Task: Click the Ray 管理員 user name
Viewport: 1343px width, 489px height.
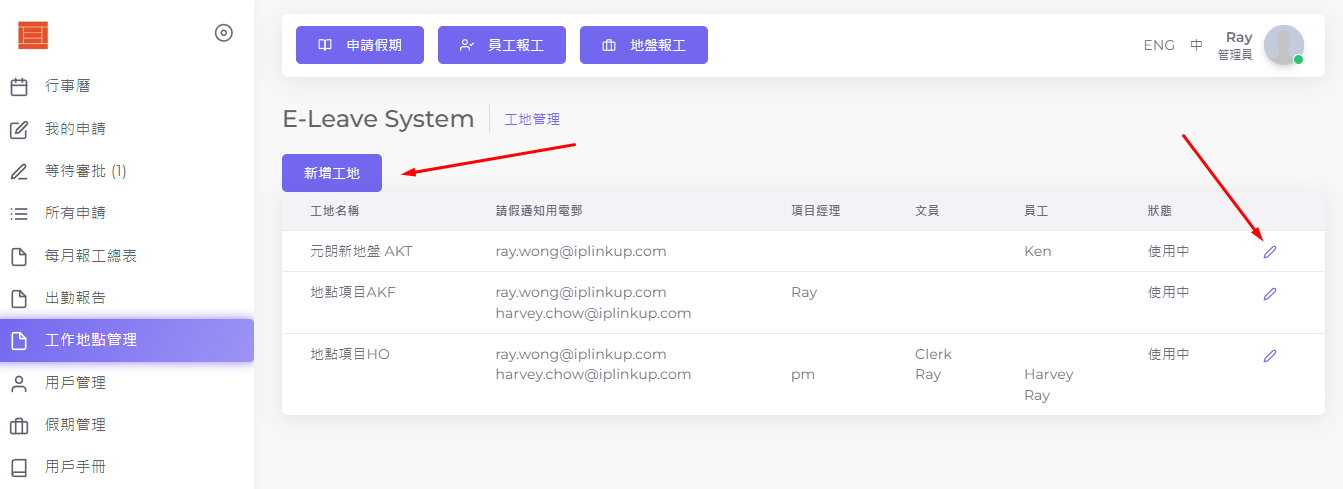Action: [x=1235, y=46]
